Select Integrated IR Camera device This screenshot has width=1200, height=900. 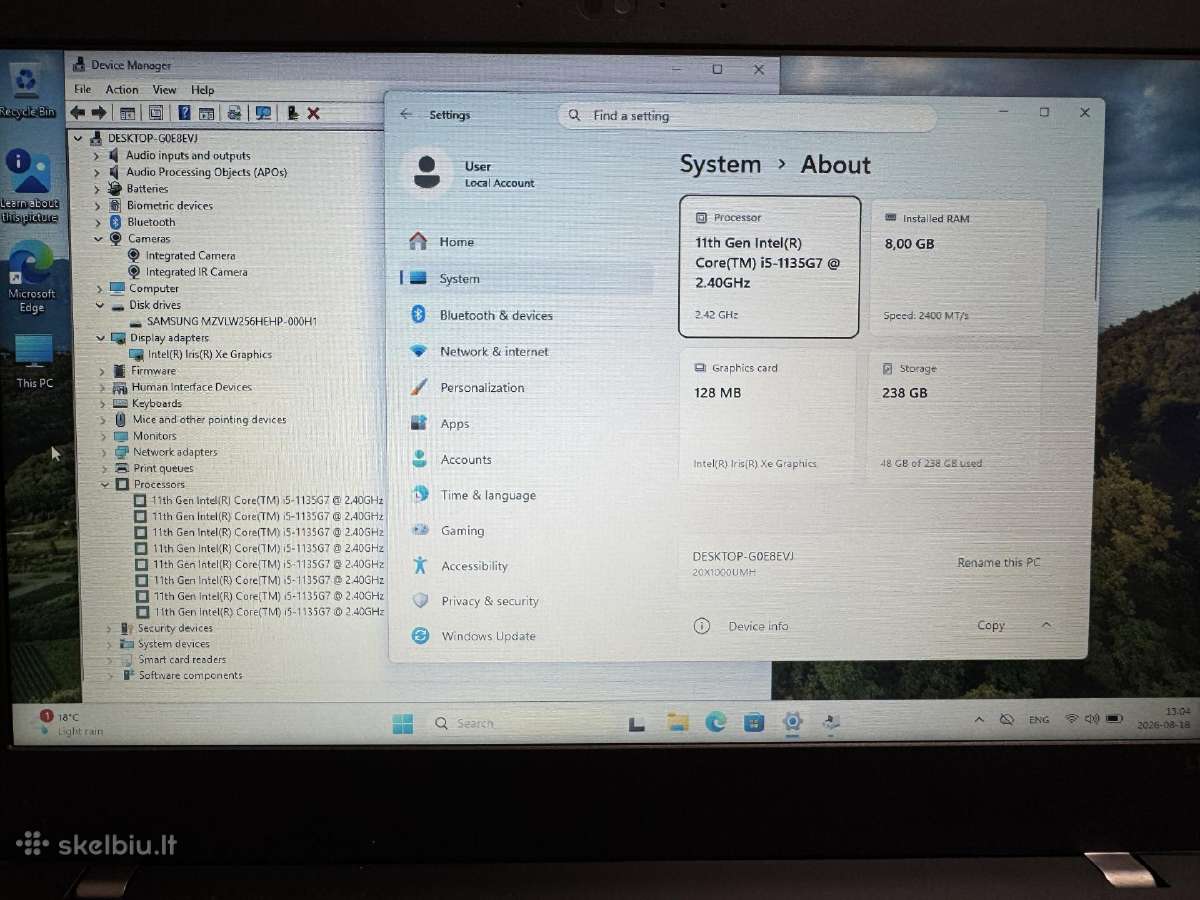196,272
